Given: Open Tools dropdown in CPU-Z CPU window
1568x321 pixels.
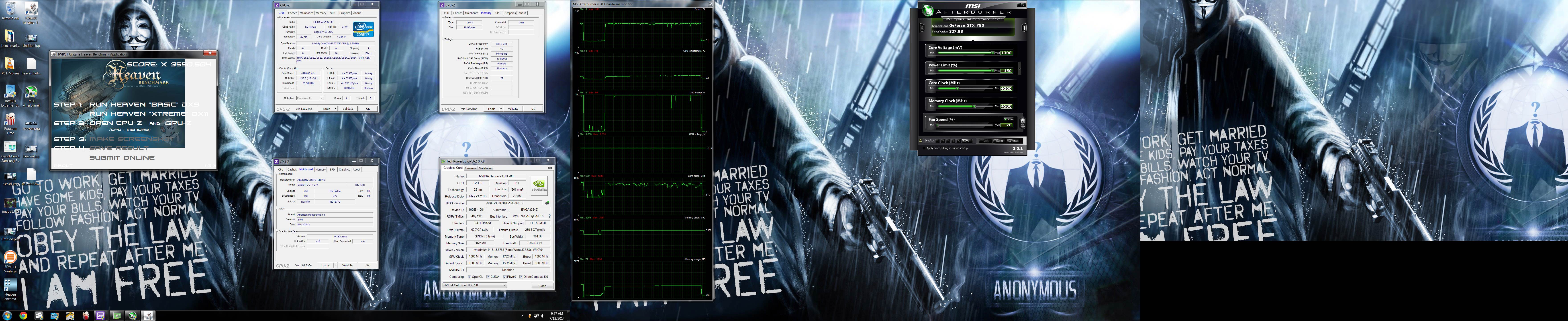Looking at the screenshot, I should pos(336,108).
